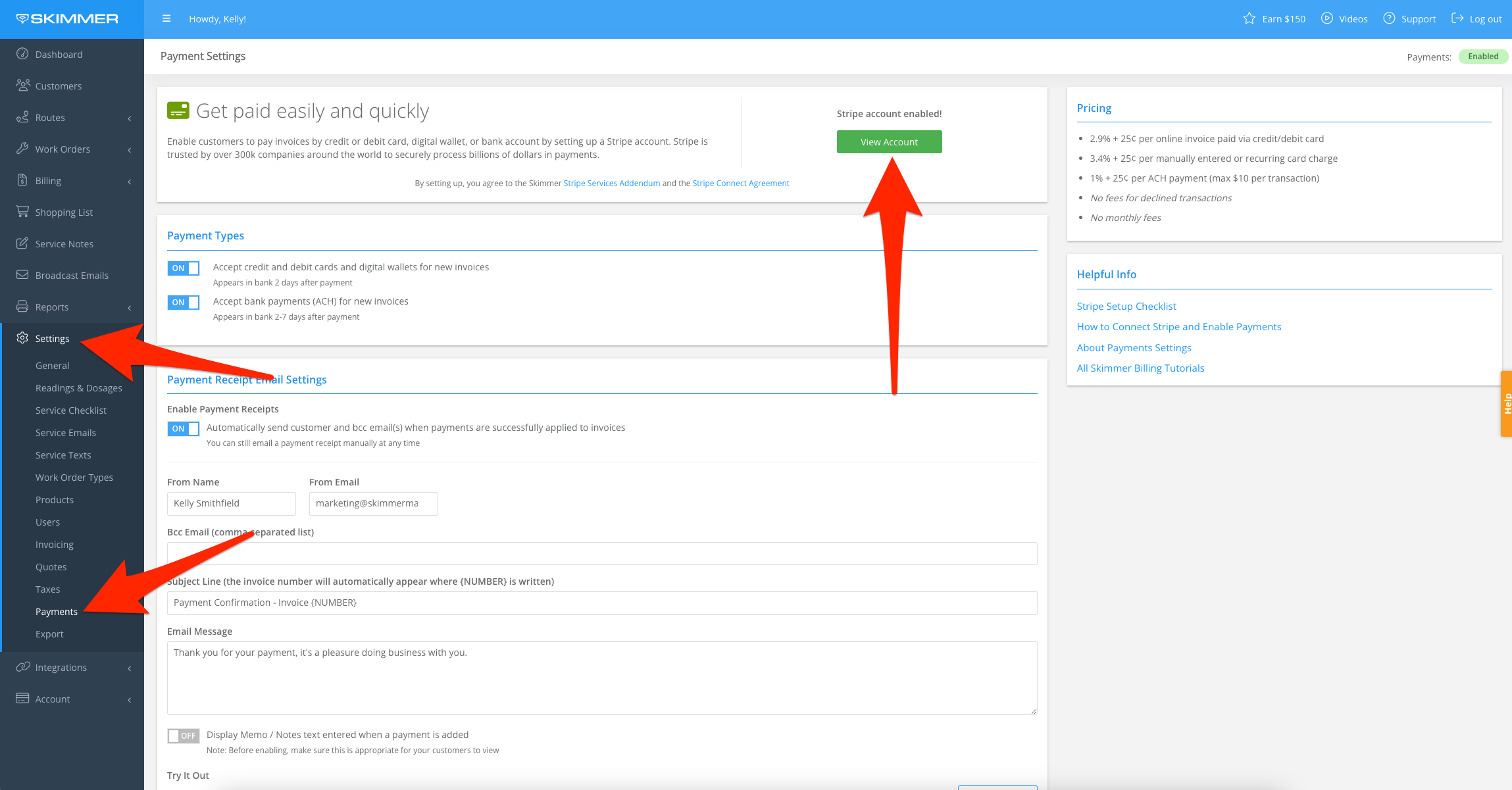
Task: Select Payments in Settings submenu
Action: coord(57,612)
